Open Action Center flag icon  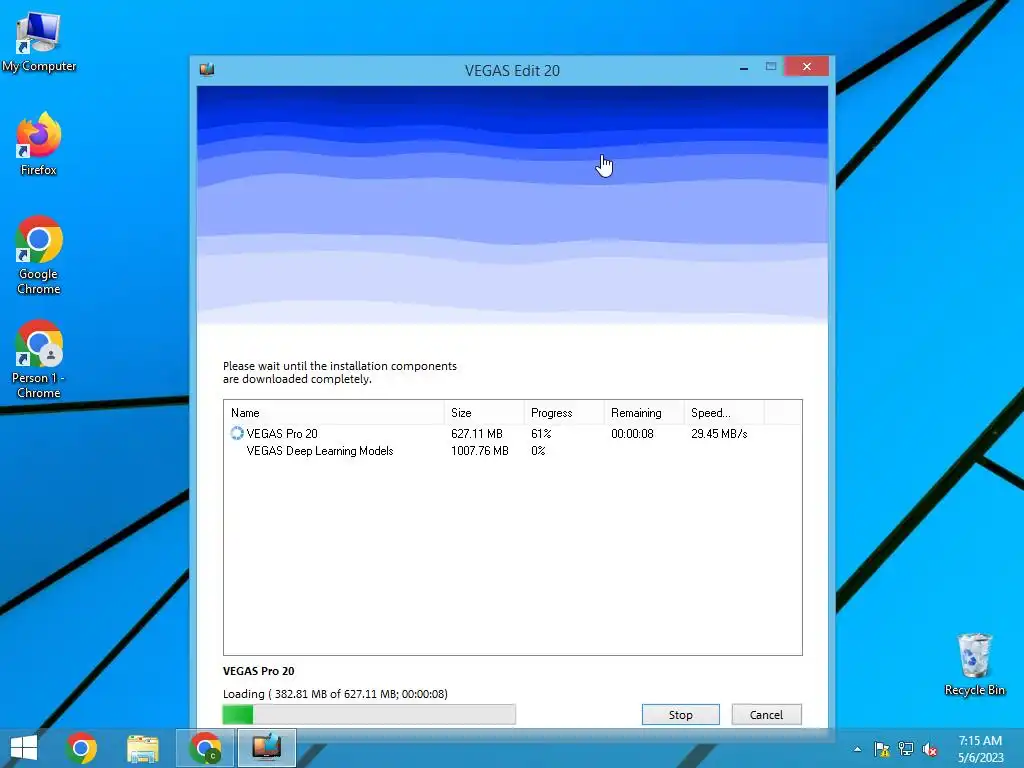[x=882, y=749]
